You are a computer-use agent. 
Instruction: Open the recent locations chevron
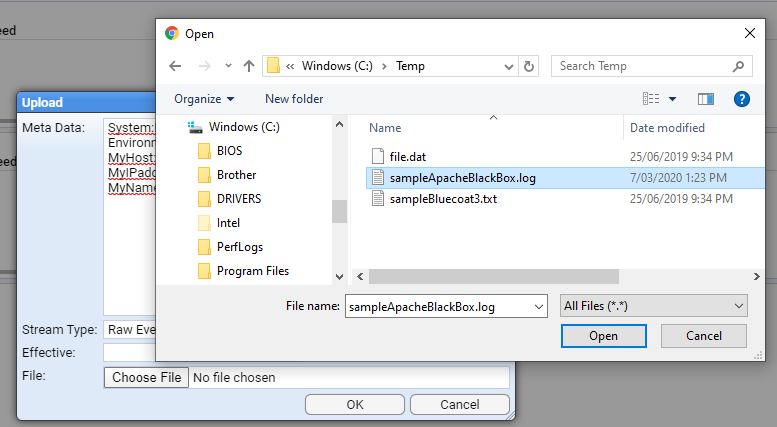tap(227, 66)
